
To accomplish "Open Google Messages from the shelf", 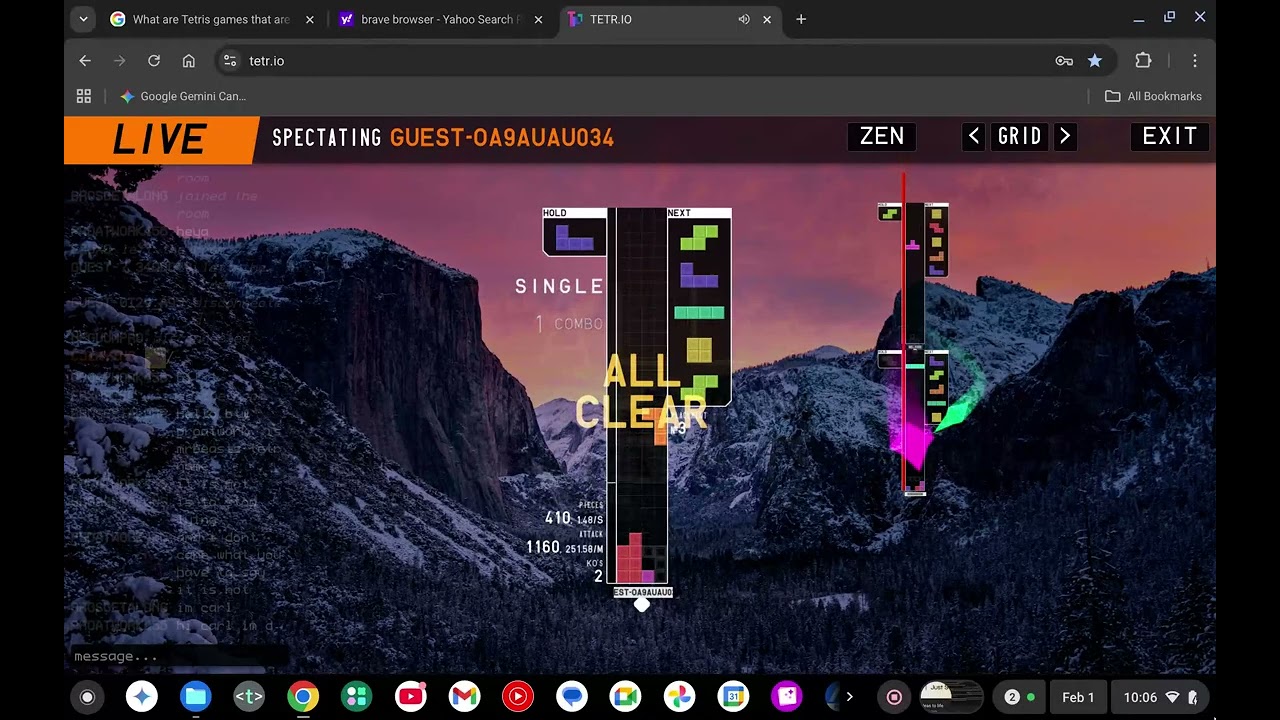I will coord(572,697).
